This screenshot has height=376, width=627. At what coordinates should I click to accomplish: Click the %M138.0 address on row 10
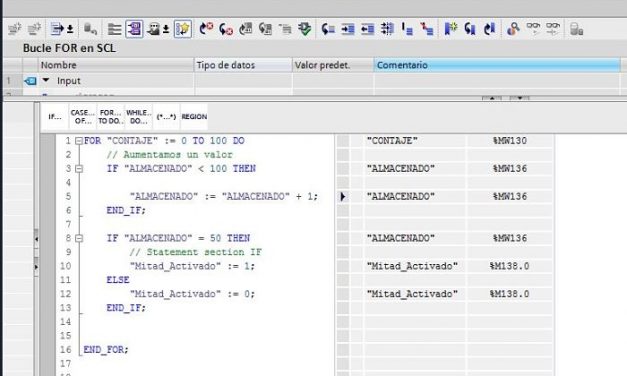point(509,266)
